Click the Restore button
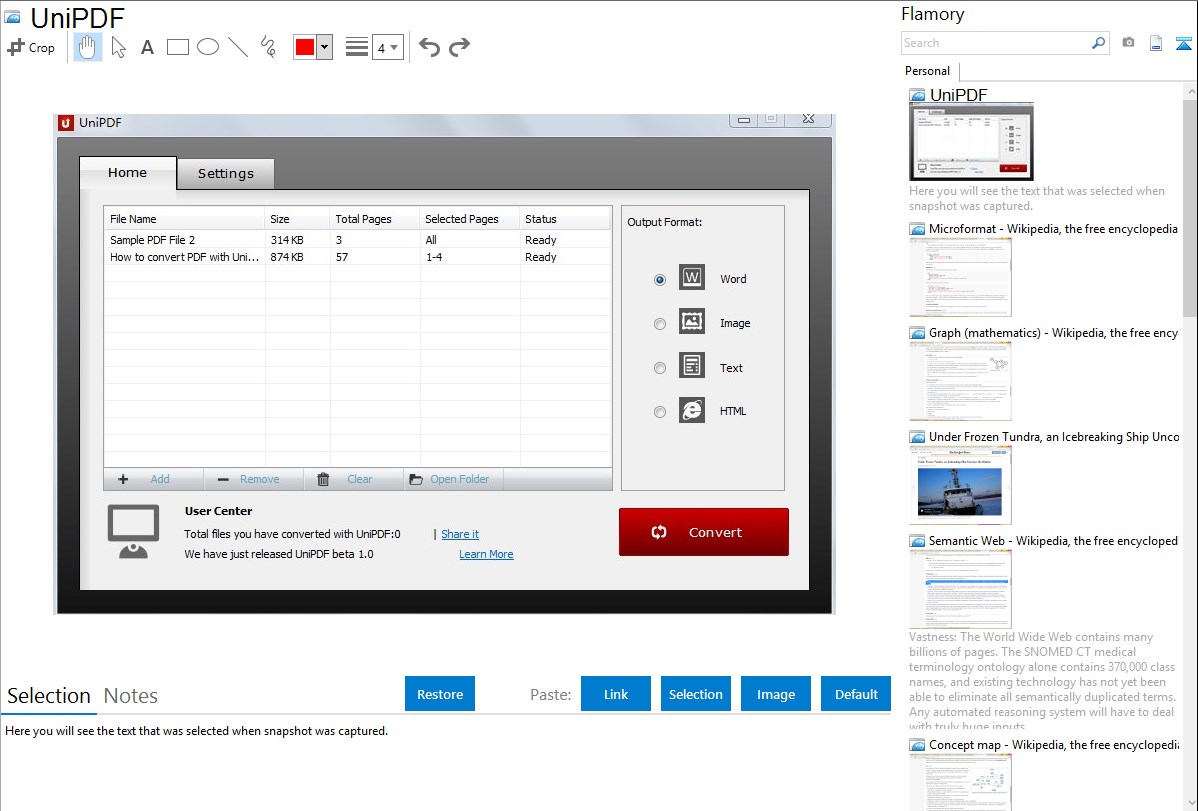Screen dimensions: 1198x811 click(x=440, y=694)
